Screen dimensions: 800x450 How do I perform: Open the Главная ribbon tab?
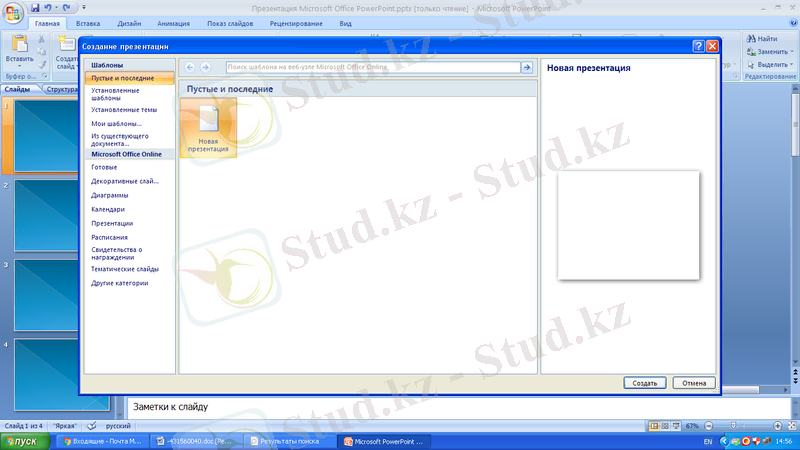pos(47,23)
